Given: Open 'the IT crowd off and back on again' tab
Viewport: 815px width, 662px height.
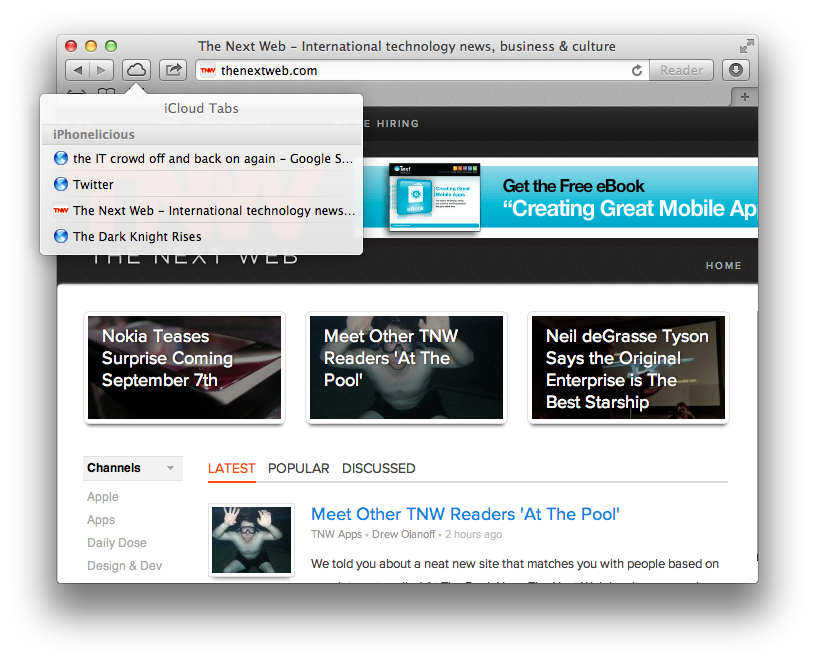Looking at the screenshot, I should click(x=202, y=158).
